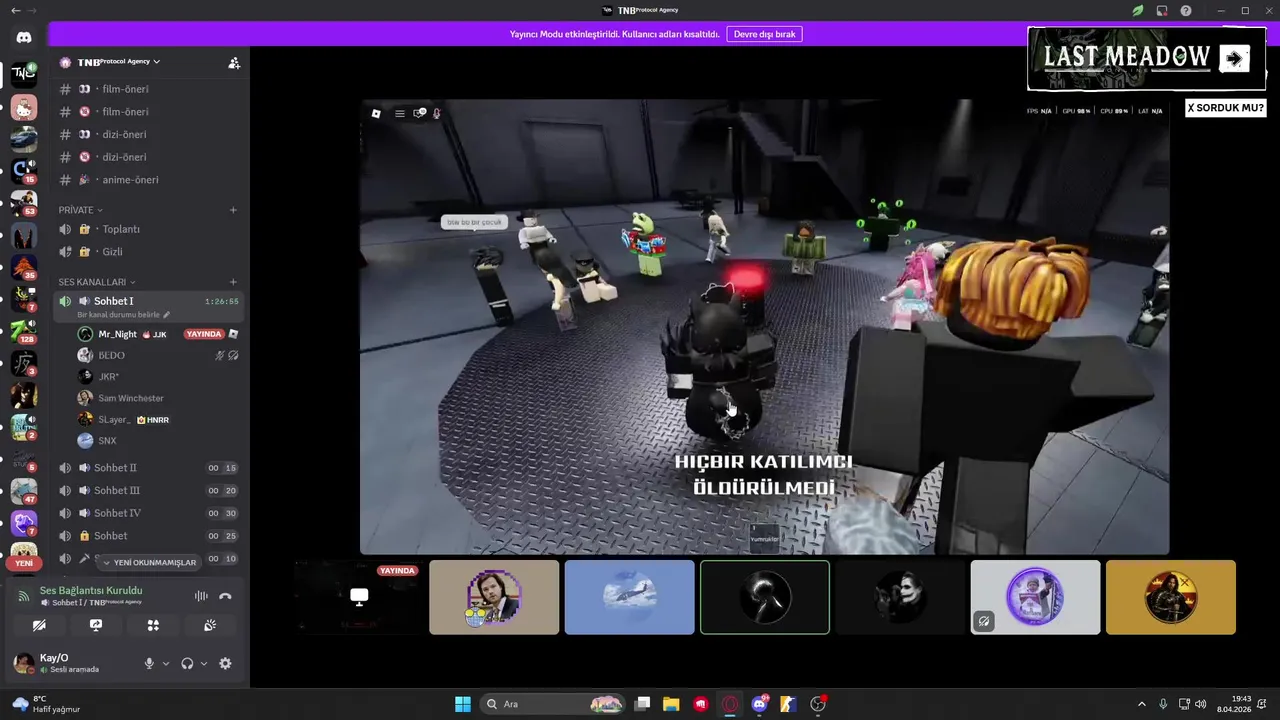This screenshot has height=720, width=1280.
Task: Open inbox icon in title bar
Action: tap(1162, 10)
